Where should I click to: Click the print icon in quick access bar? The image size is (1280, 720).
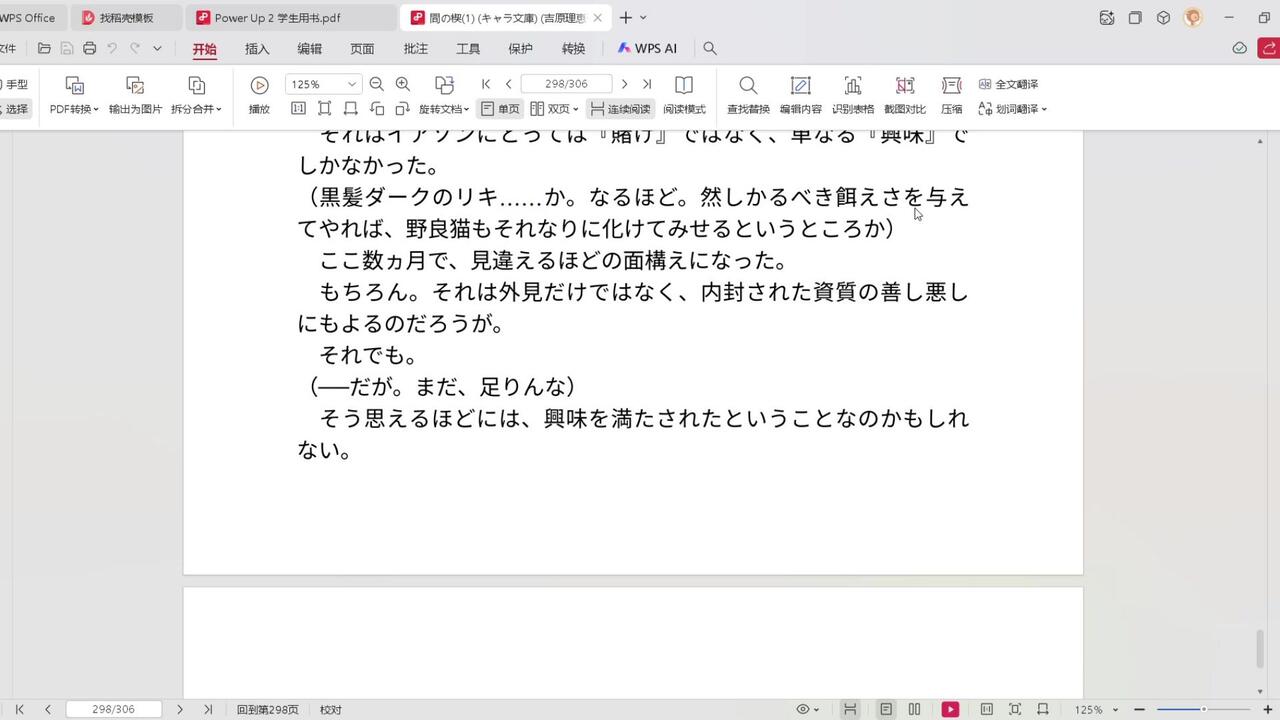[x=90, y=48]
